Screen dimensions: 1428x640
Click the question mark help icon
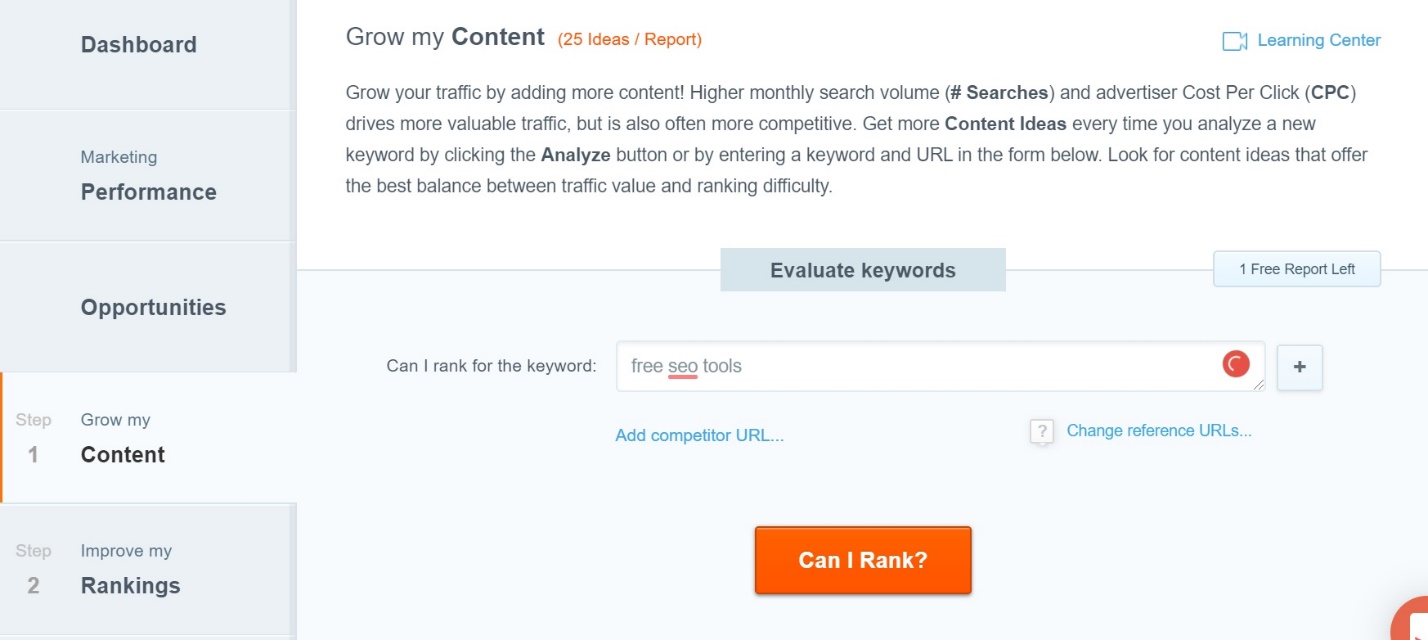1042,431
